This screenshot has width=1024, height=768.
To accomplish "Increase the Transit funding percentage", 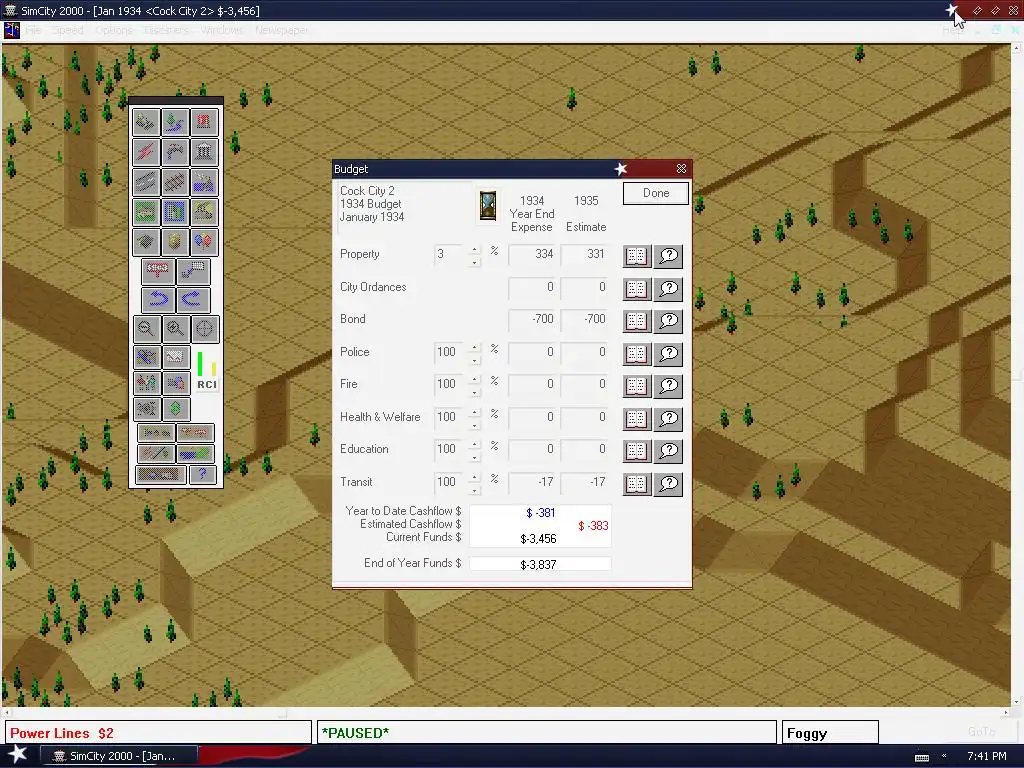I will point(475,477).
